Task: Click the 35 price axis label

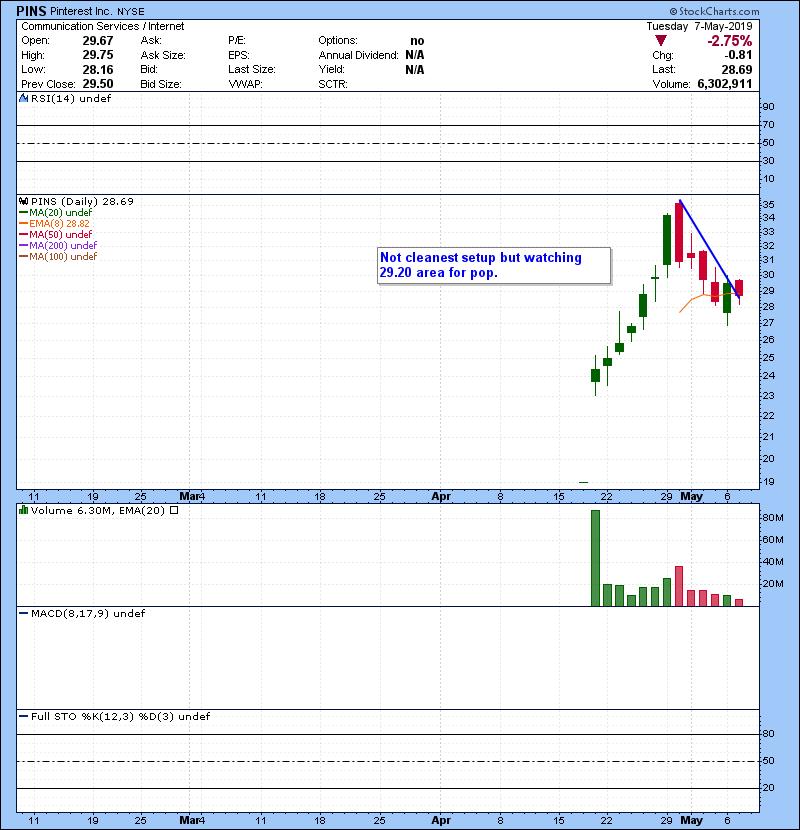Action: [768, 205]
